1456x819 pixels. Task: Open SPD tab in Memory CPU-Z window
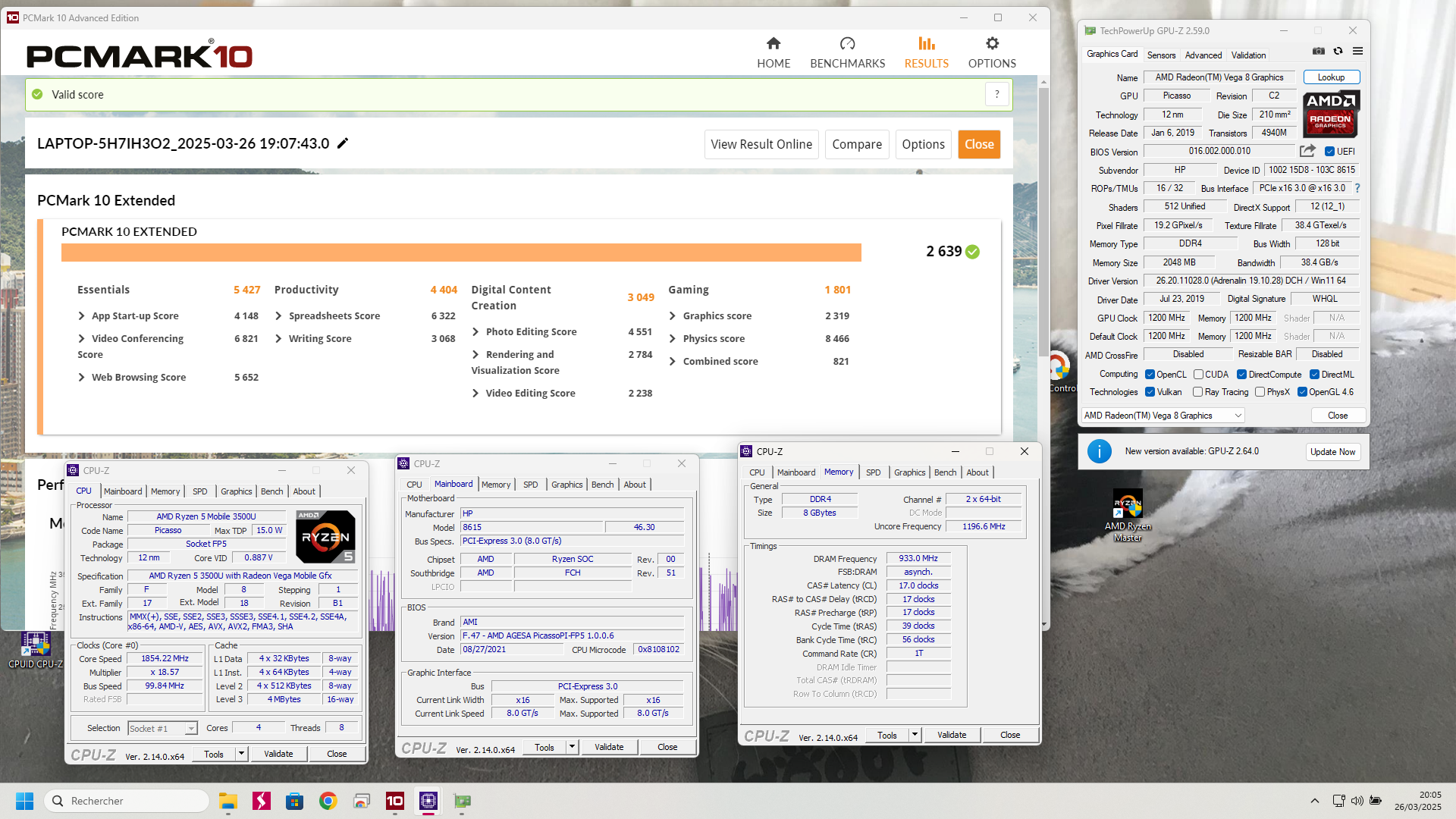874,472
